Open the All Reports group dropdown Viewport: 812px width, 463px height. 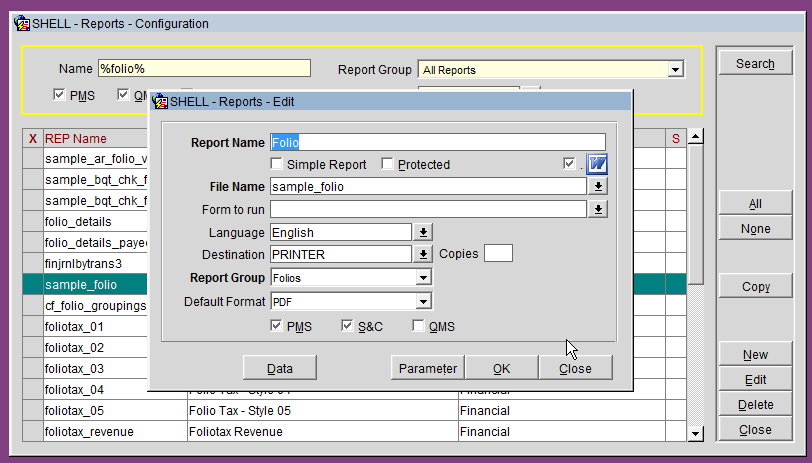click(x=676, y=70)
